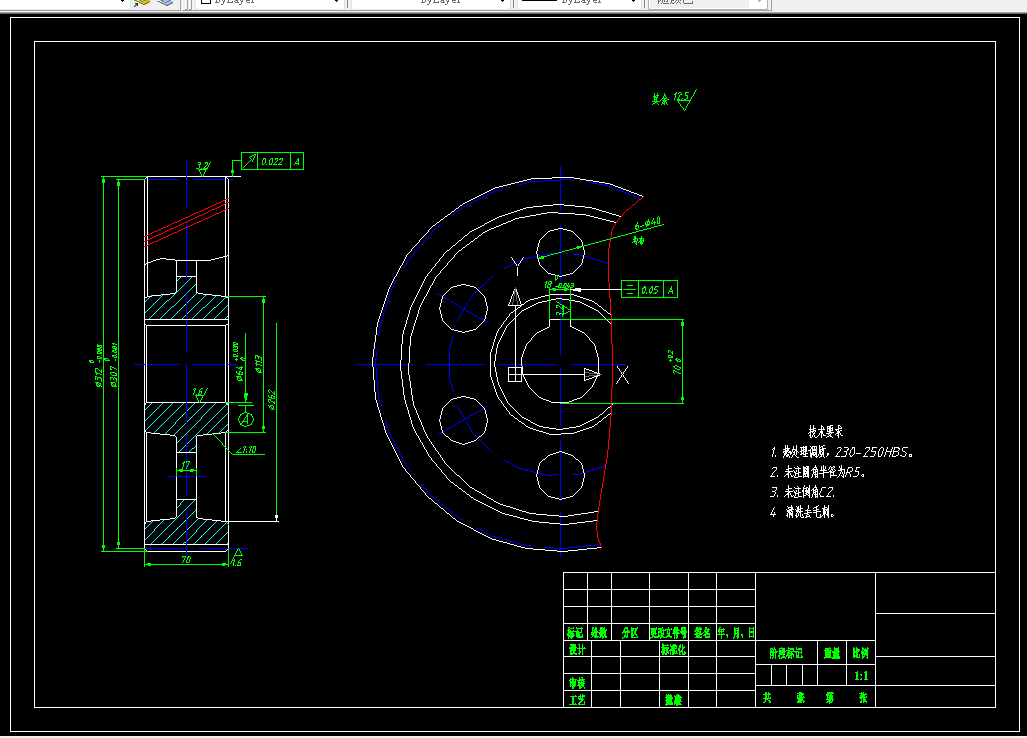
Task: Click the 比例 cell in title block
Action: (x=861, y=654)
